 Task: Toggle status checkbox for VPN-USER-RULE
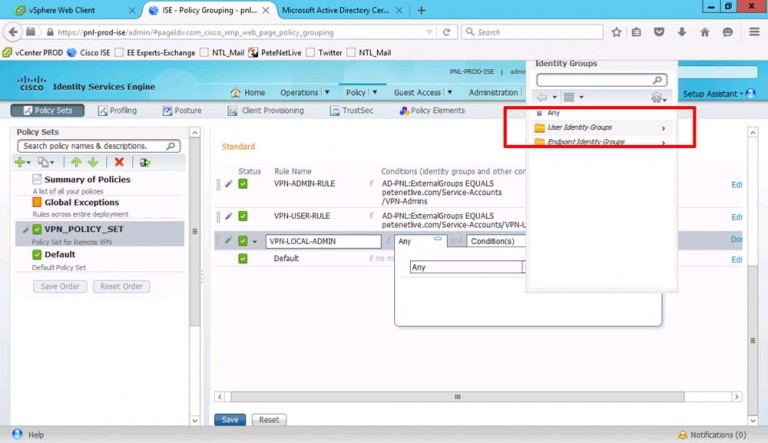click(x=243, y=216)
